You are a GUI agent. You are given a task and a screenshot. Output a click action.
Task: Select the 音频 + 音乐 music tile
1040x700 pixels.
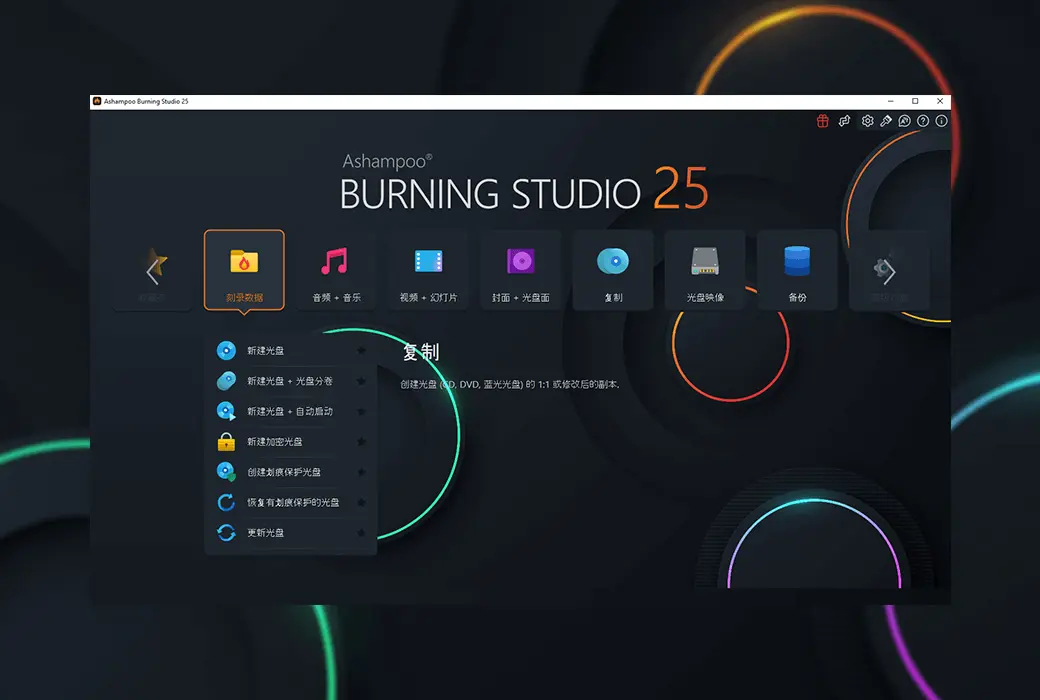336,270
